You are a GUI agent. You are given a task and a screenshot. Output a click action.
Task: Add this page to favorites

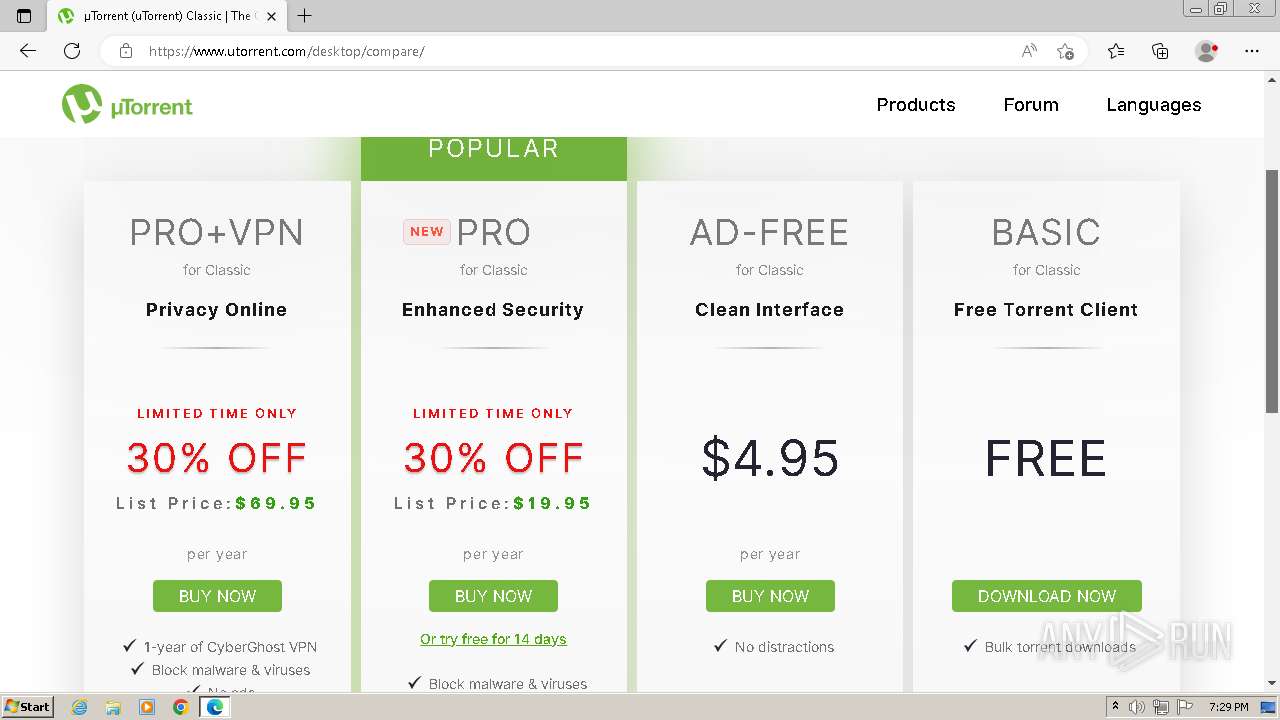pos(1065,51)
